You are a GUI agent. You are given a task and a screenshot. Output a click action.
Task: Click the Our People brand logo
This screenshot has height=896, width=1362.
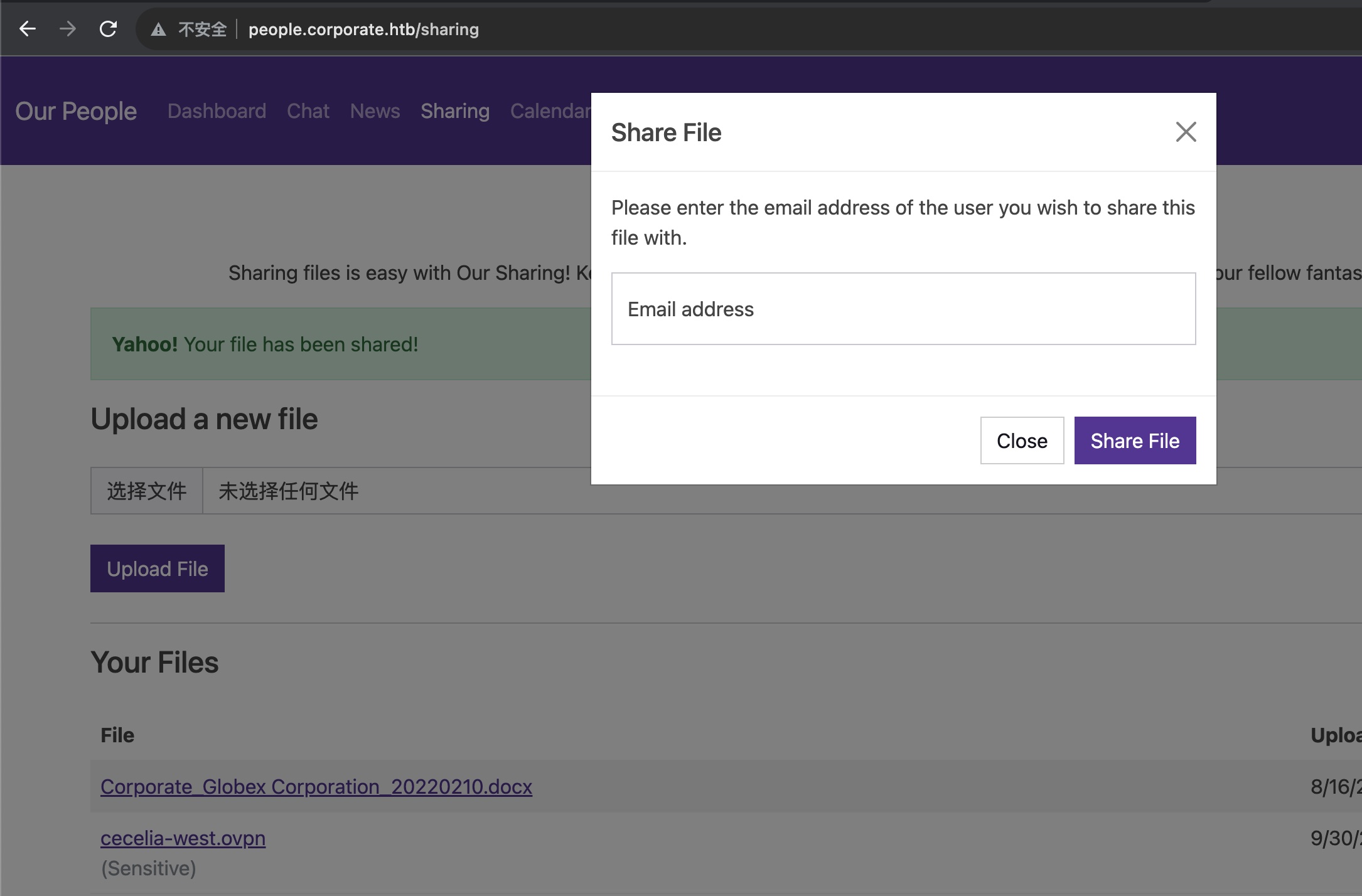click(x=76, y=111)
